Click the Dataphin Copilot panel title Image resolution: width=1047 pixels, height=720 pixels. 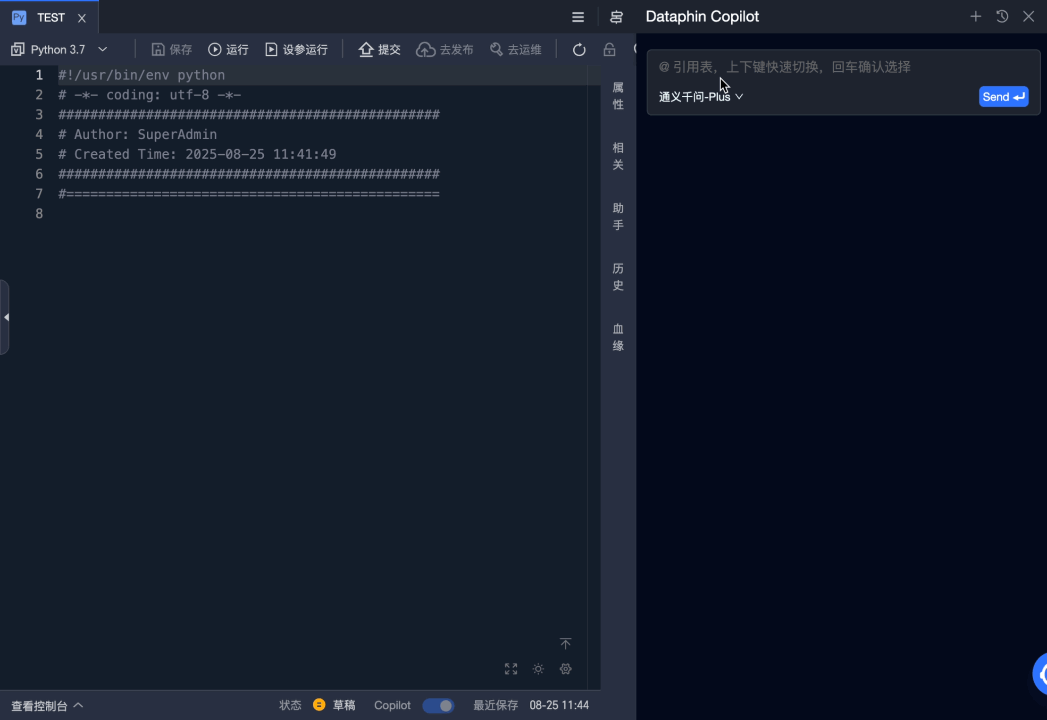pyautogui.click(x=702, y=17)
